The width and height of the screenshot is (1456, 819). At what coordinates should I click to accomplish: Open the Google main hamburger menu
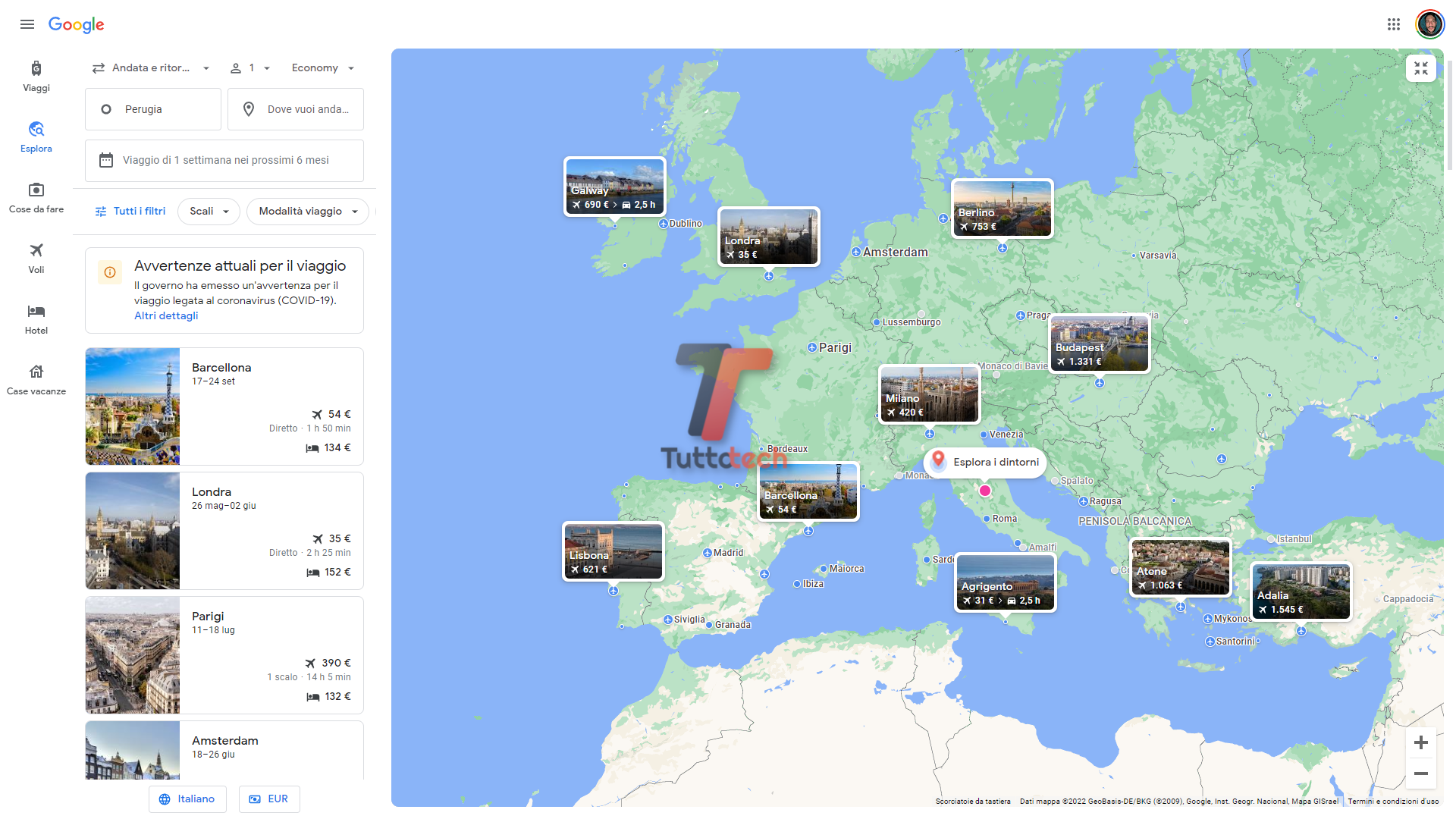[x=27, y=24]
